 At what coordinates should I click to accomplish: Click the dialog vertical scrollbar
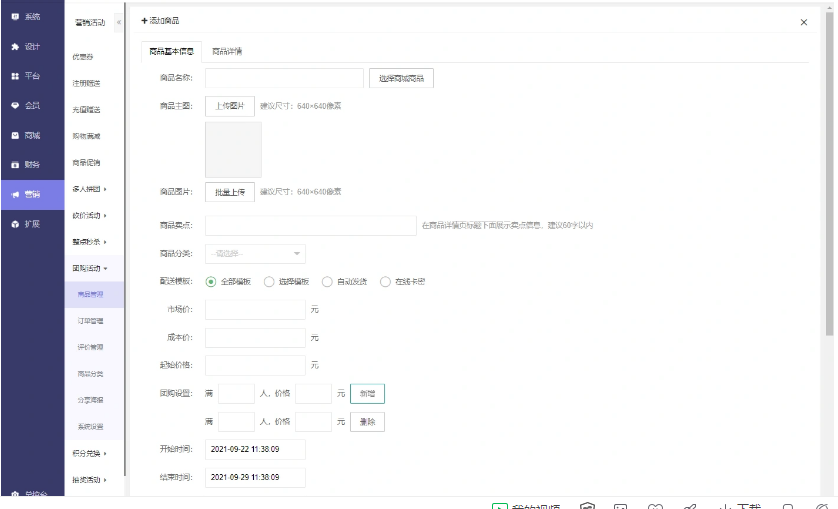tap(829, 174)
